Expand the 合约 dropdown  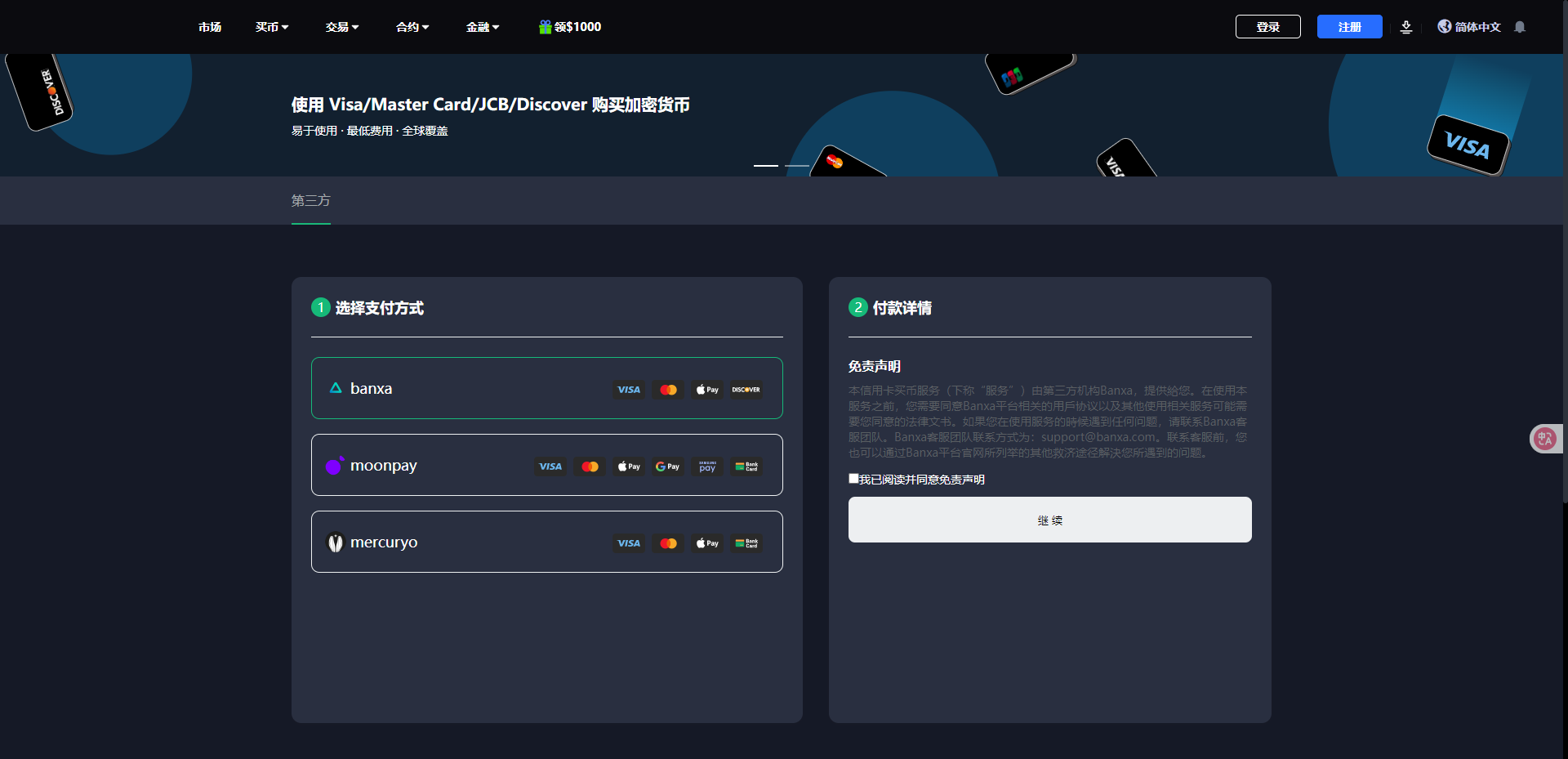click(412, 27)
